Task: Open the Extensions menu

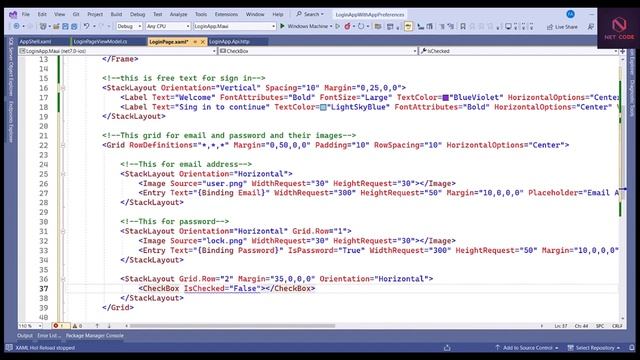Action: [226, 14]
